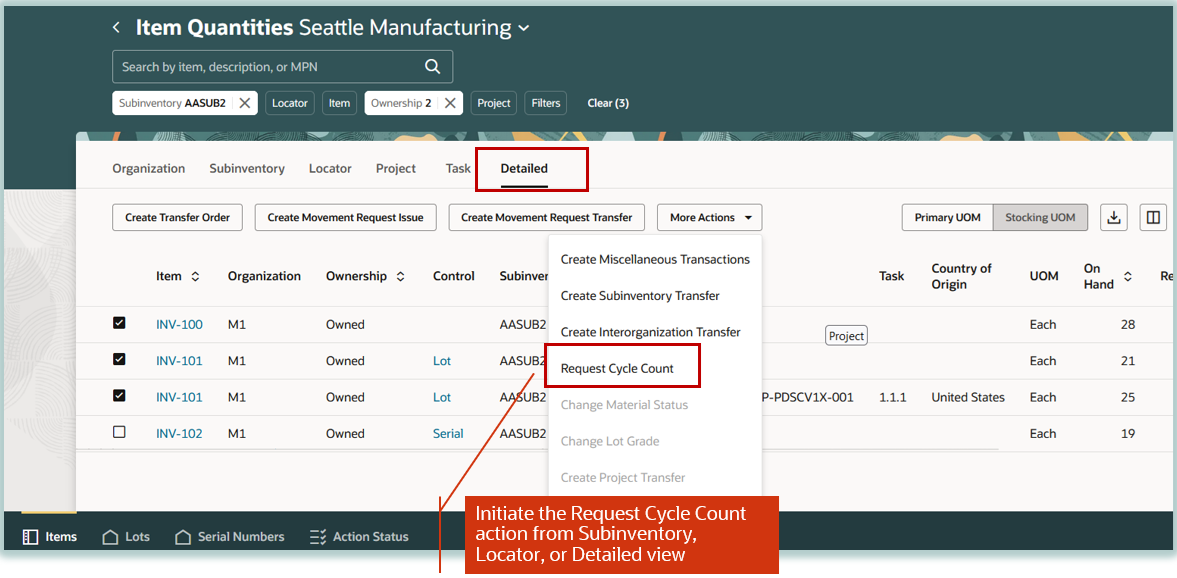Select the Stocking UOM toggle

1040,218
